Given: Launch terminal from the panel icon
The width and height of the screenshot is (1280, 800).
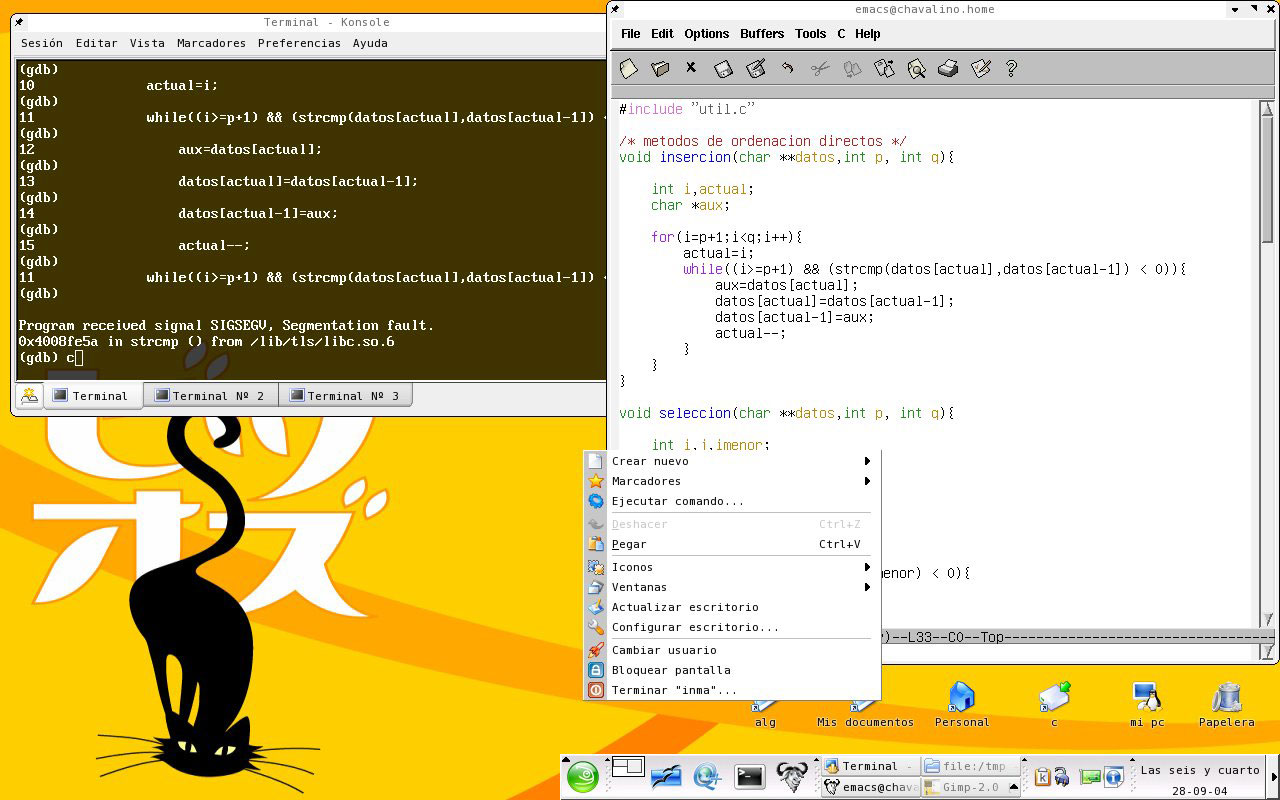Looking at the screenshot, I should [x=749, y=777].
